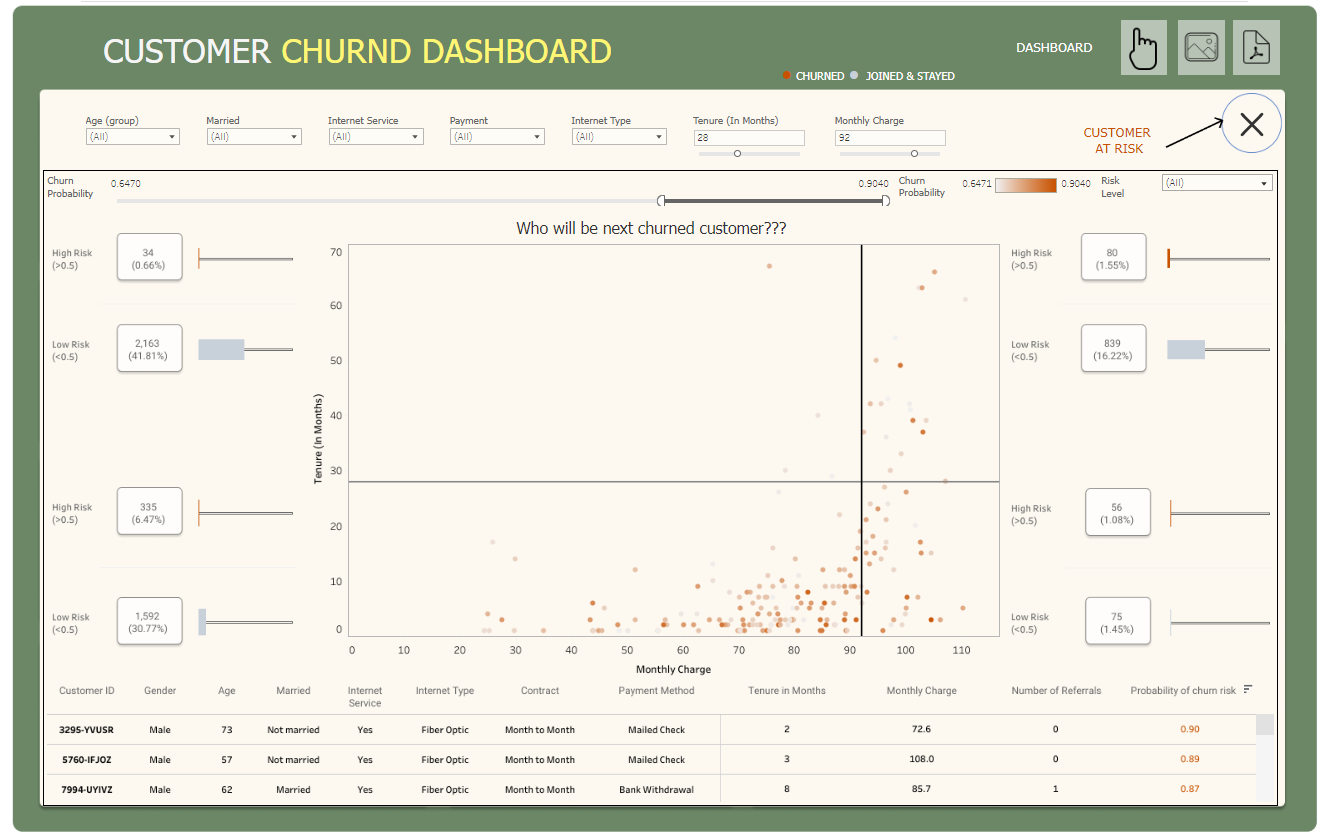Image resolution: width=1328 pixels, height=835 pixels.
Task: Toggle the High Risk card showing 80 customers
Action: 1113,257
